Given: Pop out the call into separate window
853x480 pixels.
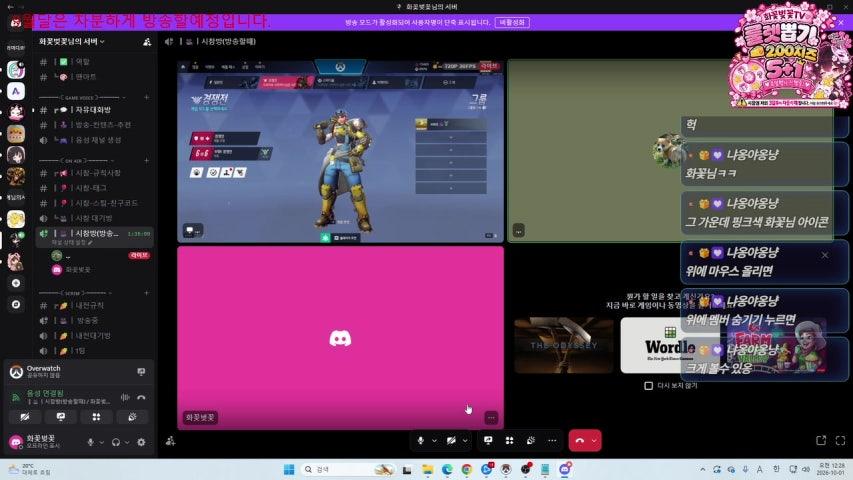Looking at the screenshot, I should pos(821,440).
